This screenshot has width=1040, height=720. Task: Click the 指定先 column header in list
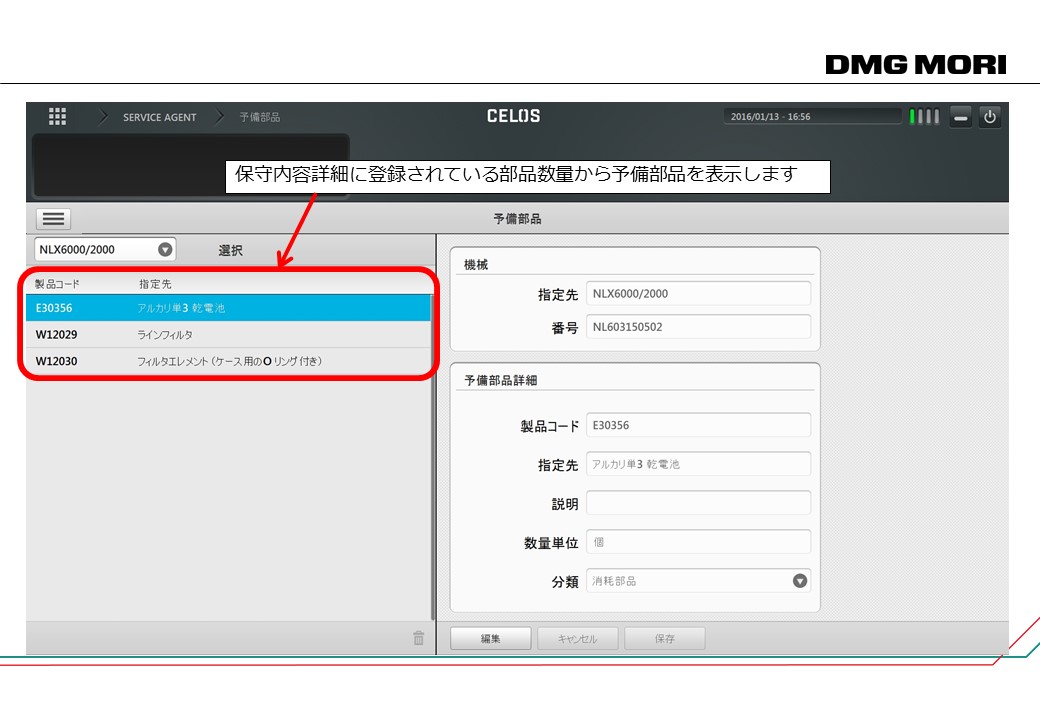tap(155, 284)
